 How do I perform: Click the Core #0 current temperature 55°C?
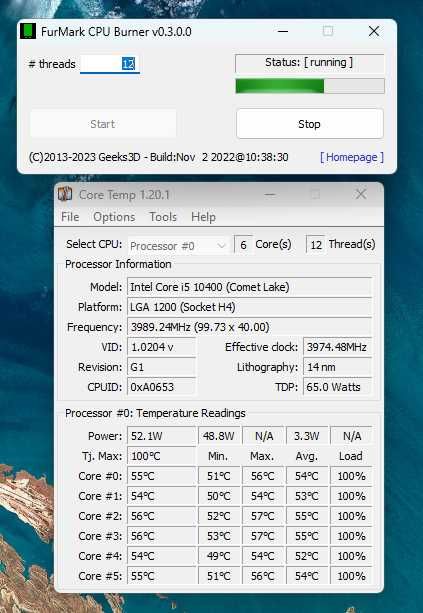pos(161,476)
